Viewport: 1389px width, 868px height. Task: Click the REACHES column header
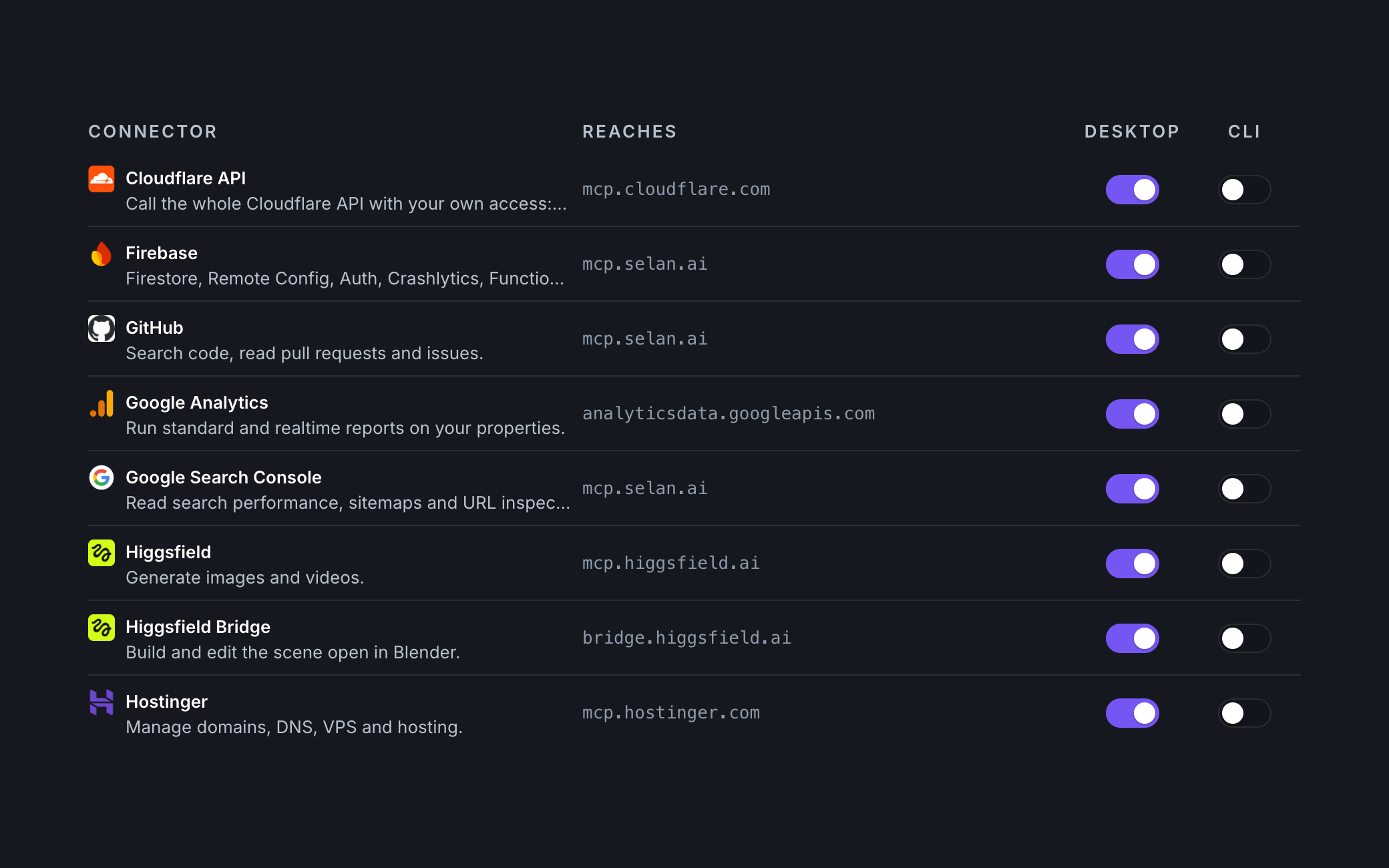coord(630,132)
